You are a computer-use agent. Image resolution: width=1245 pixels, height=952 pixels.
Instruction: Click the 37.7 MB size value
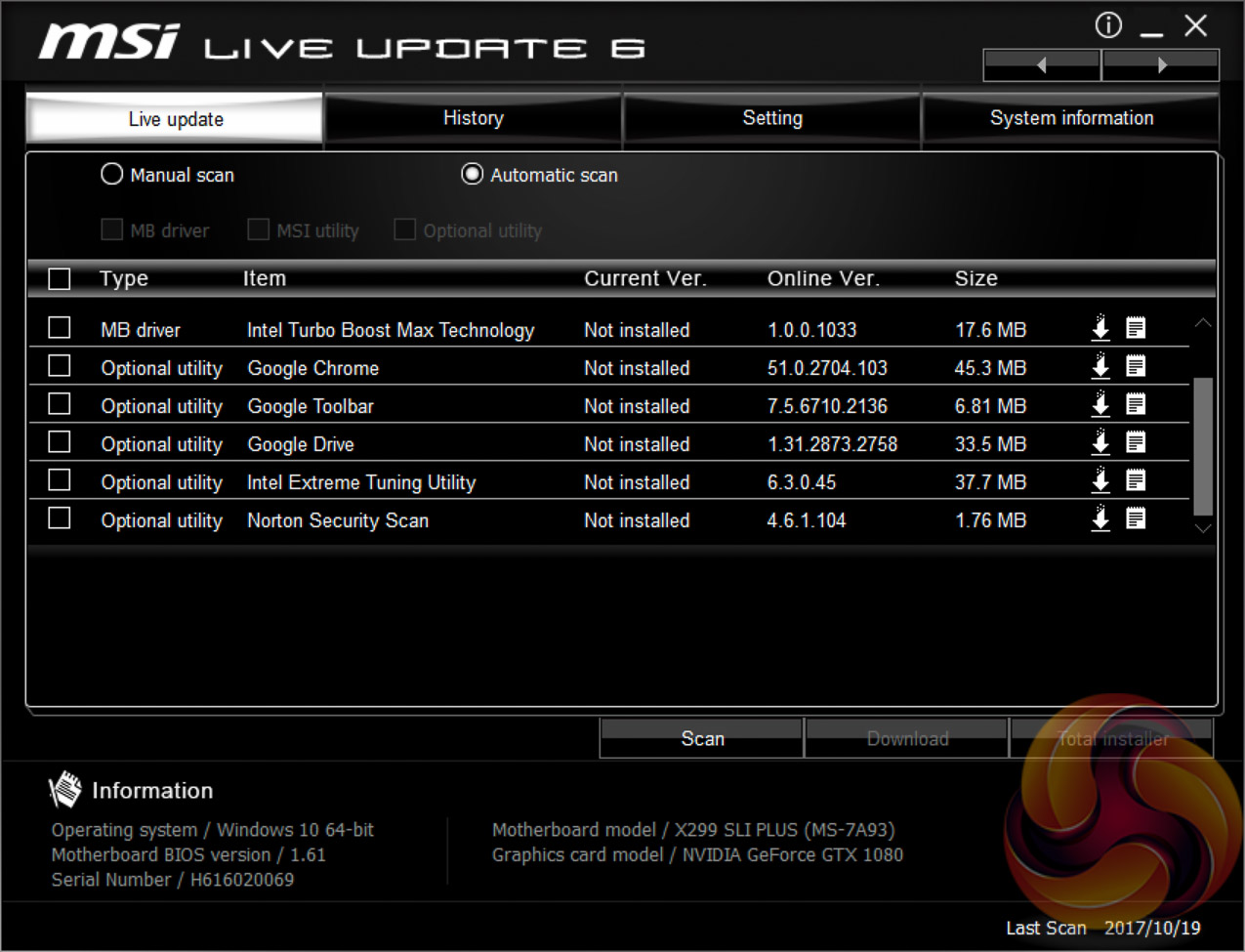[990, 482]
